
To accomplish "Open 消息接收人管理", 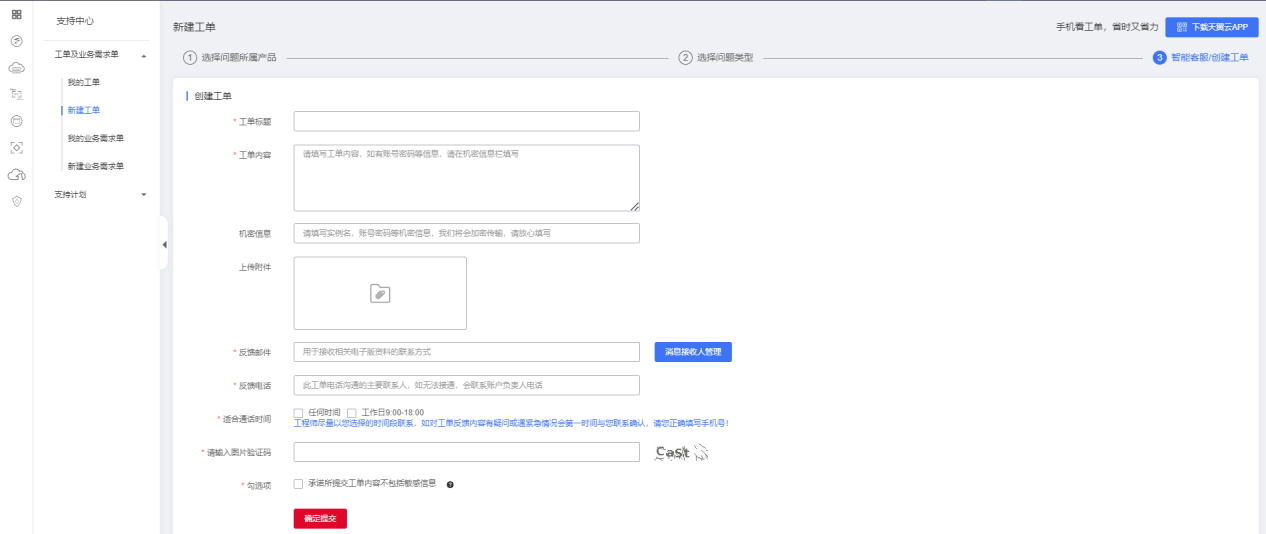I will (693, 352).
